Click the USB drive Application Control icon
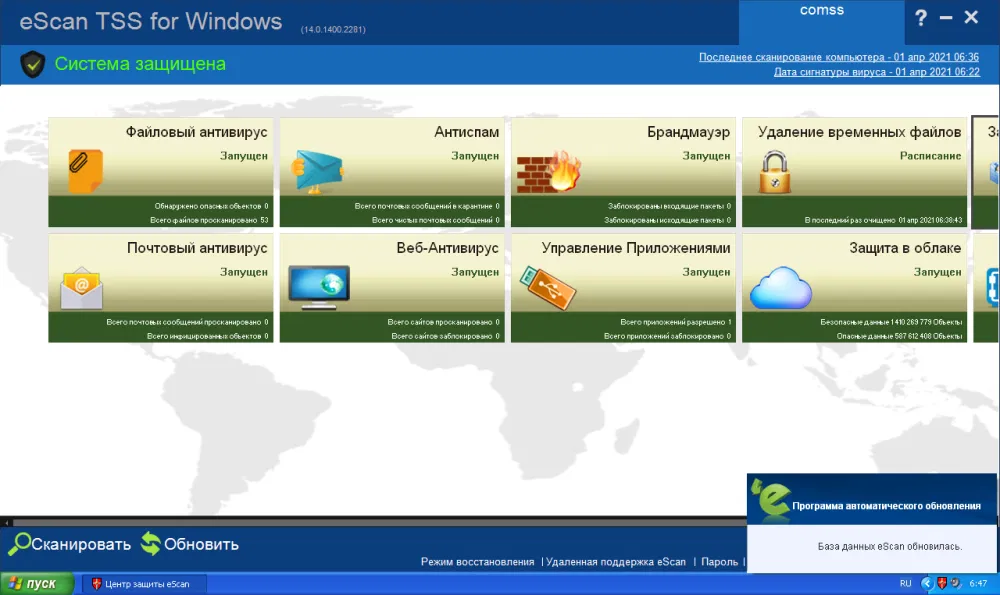Image resolution: width=1000 pixels, height=595 pixels. point(548,288)
